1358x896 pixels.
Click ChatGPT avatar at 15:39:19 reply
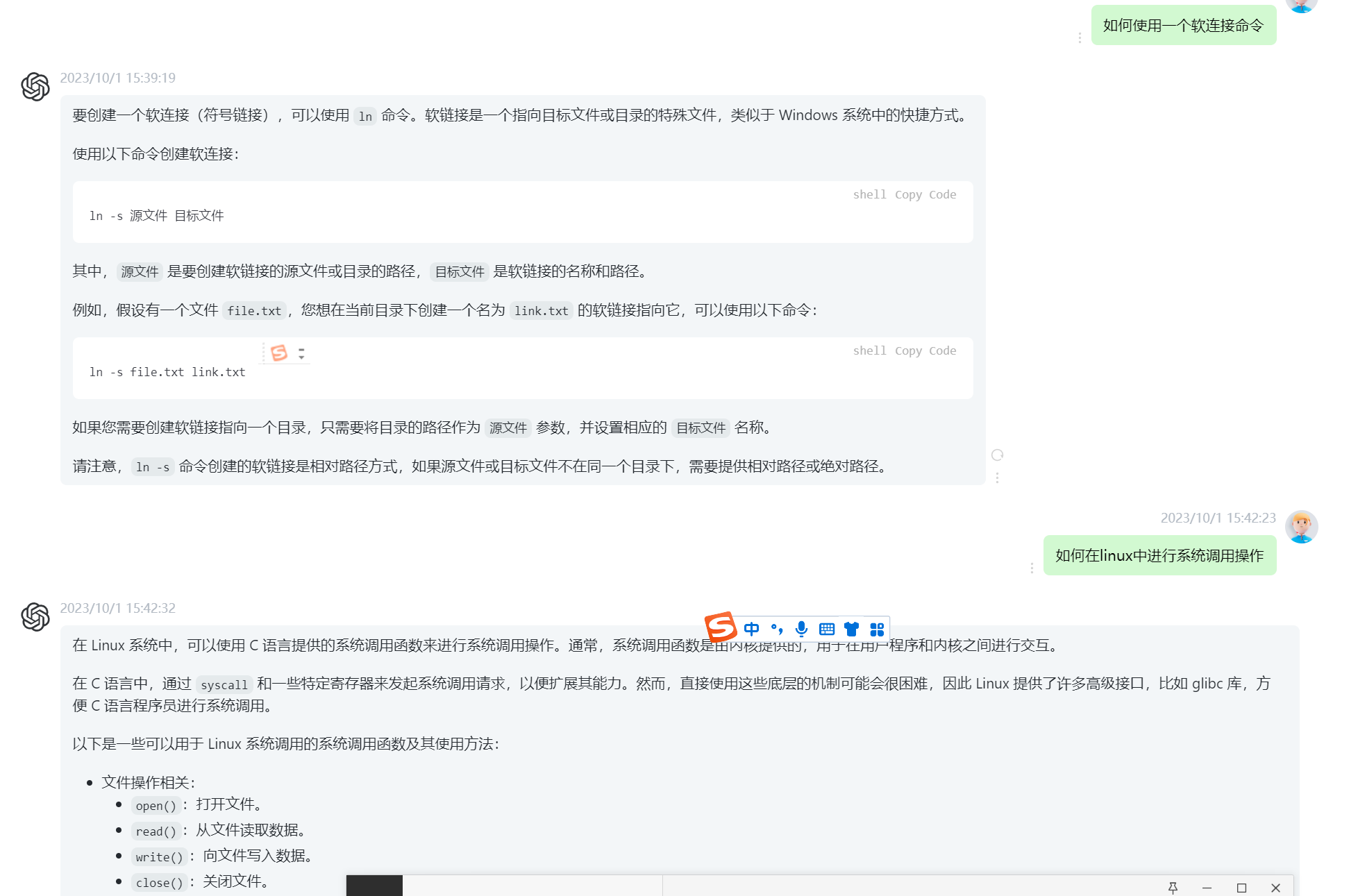pyautogui.click(x=35, y=87)
